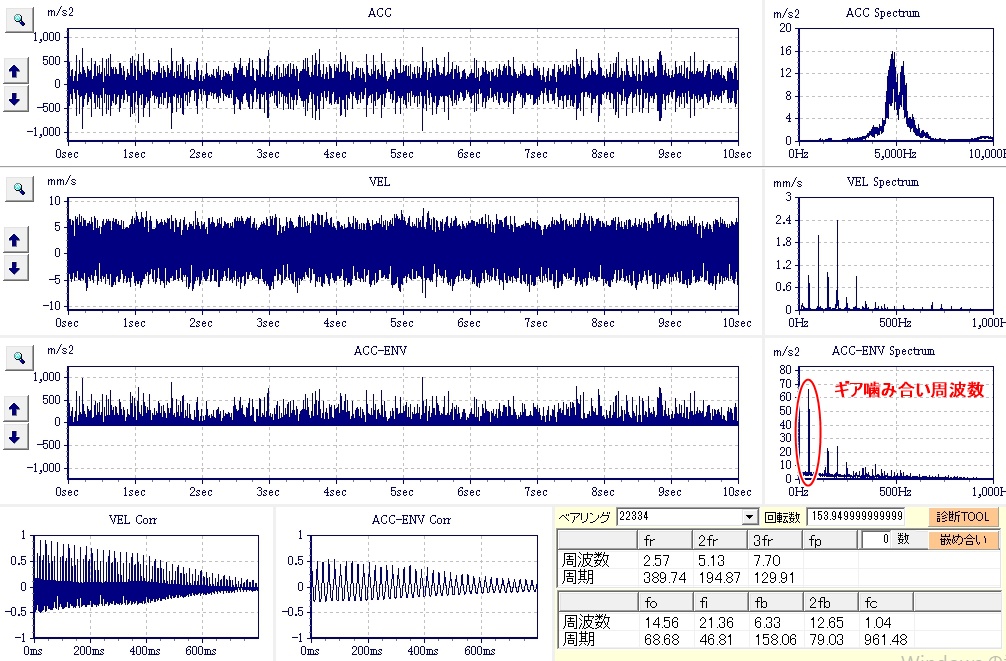
Task: Click the ACC time waveform plot
Action: click(403, 85)
